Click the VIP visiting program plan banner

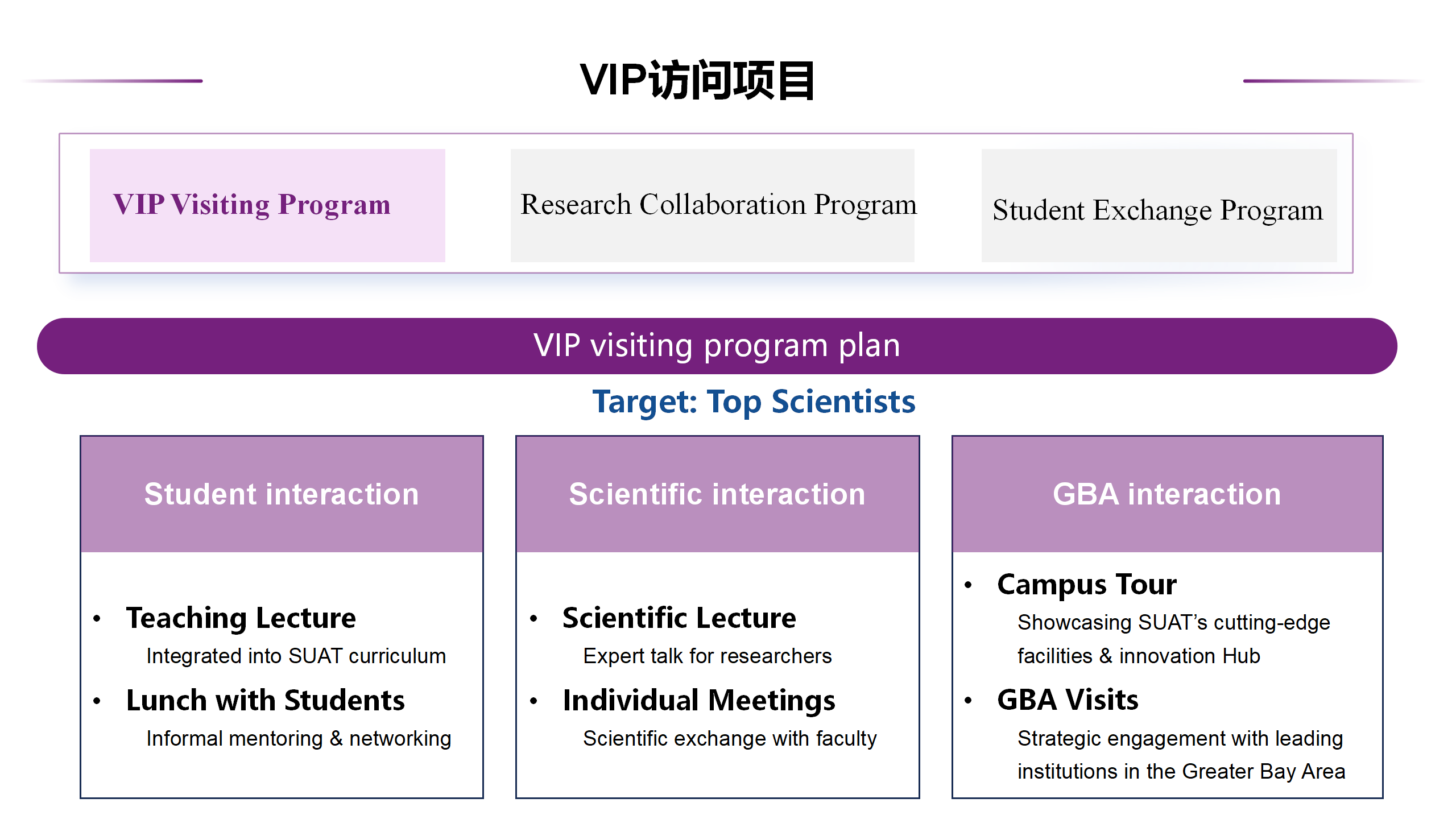717,346
